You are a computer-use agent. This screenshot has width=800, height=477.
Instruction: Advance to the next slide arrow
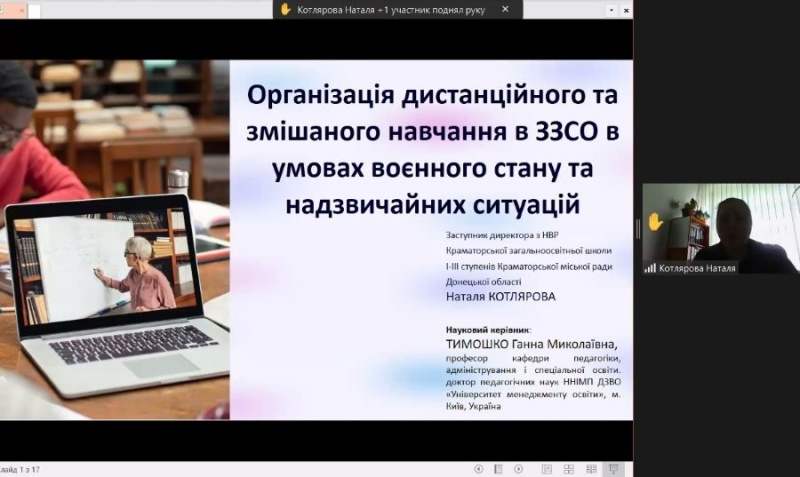[518, 468]
